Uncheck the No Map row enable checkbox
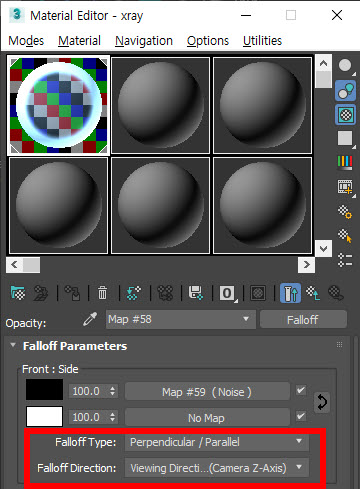Image resolution: width=360 pixels, height=489 pixels. [x=301, y=416]
